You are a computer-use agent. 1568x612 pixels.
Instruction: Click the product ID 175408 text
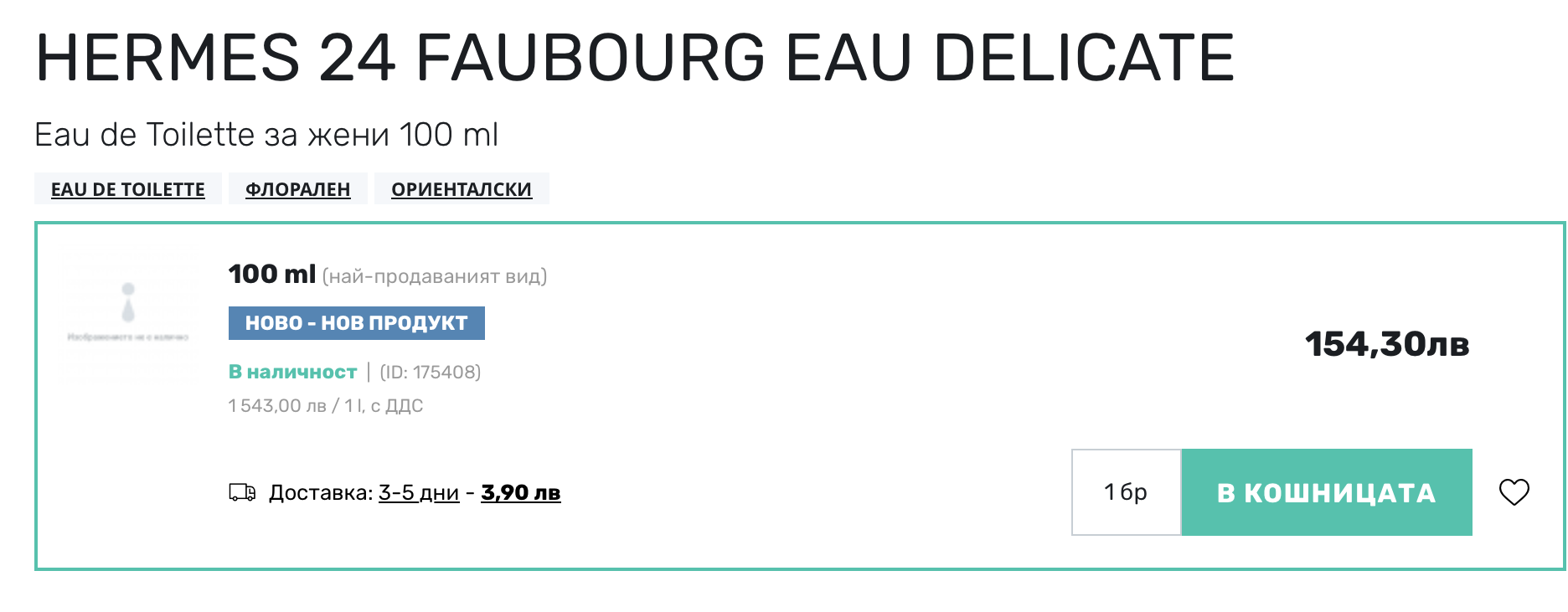431,372
